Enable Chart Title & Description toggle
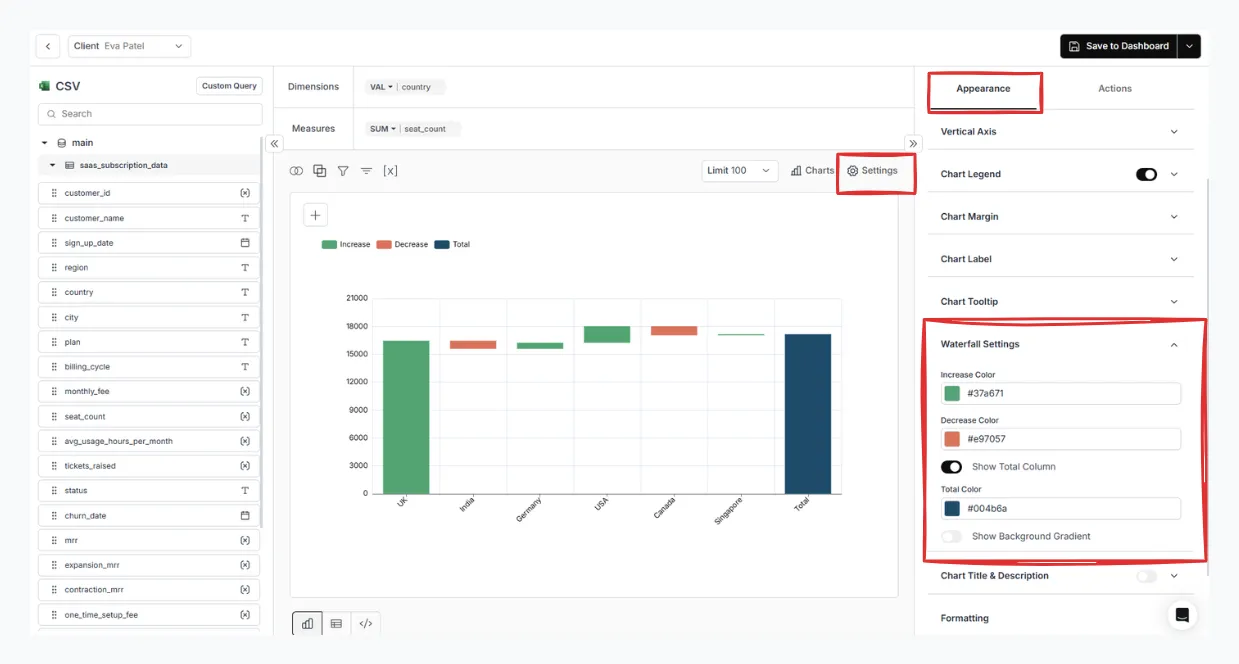 coord(1146,576)
